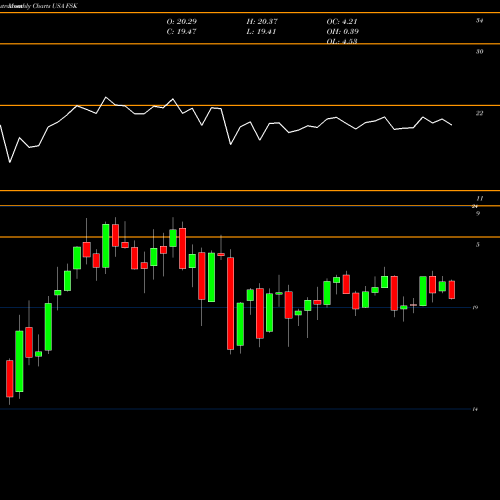Click the 'OL: 4.53' reading
This screenshot has width=500, height=500.
342,41
